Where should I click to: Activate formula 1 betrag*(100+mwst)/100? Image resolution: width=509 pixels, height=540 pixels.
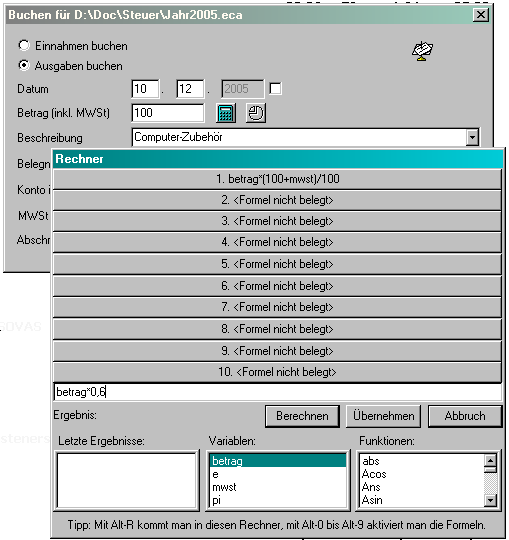[277, 179]
